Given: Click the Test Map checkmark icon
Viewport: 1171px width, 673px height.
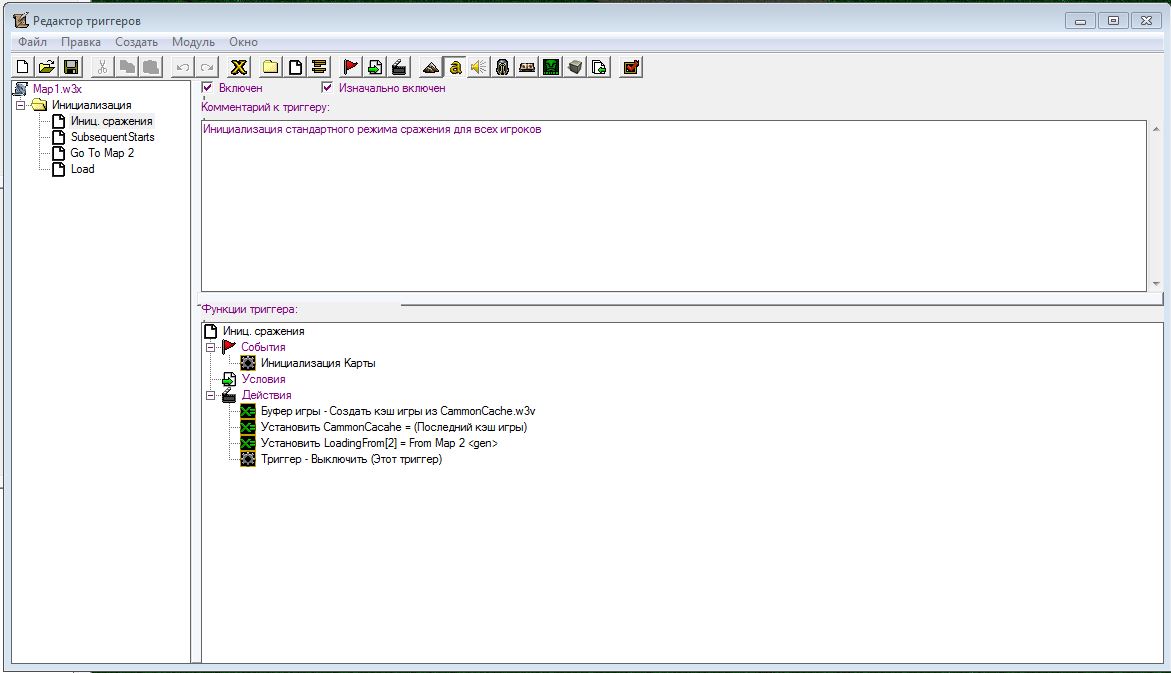Looking at the screenshot, I should [x=631, y=67].
